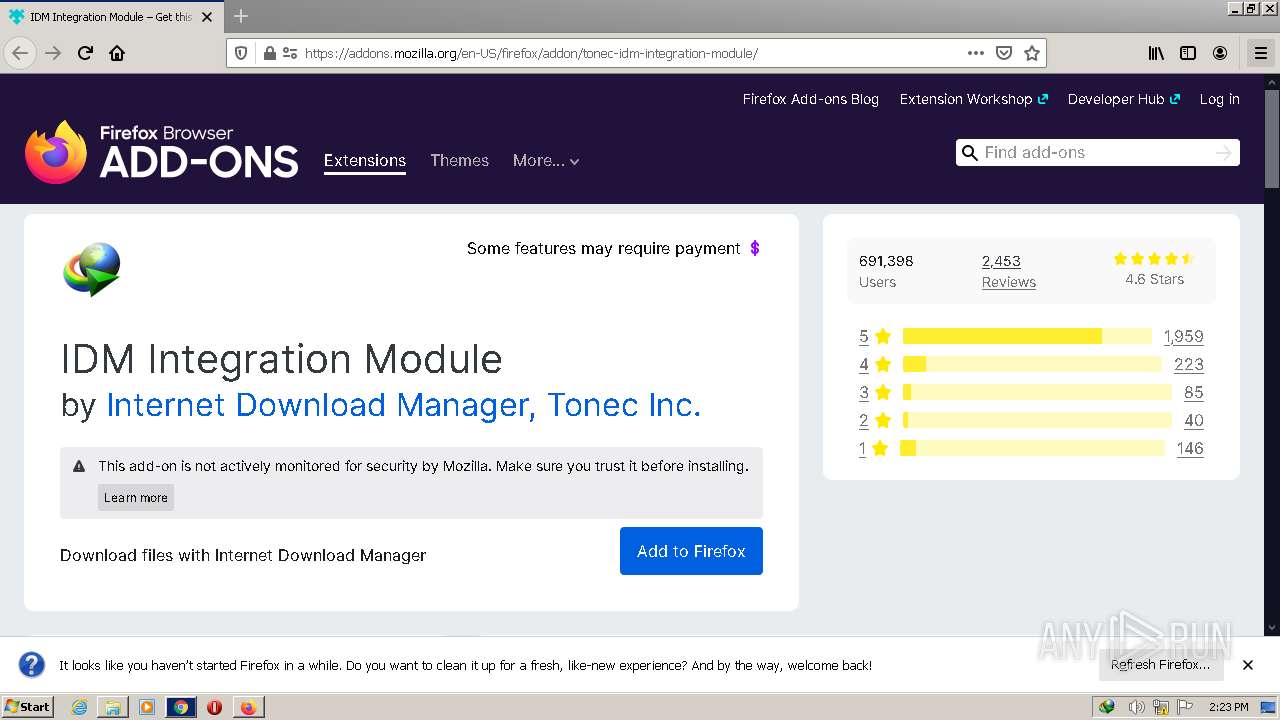Open the site permissions icon in the address bar
Viewport: 1280px width, 720px height.
[x=289, y=53]
